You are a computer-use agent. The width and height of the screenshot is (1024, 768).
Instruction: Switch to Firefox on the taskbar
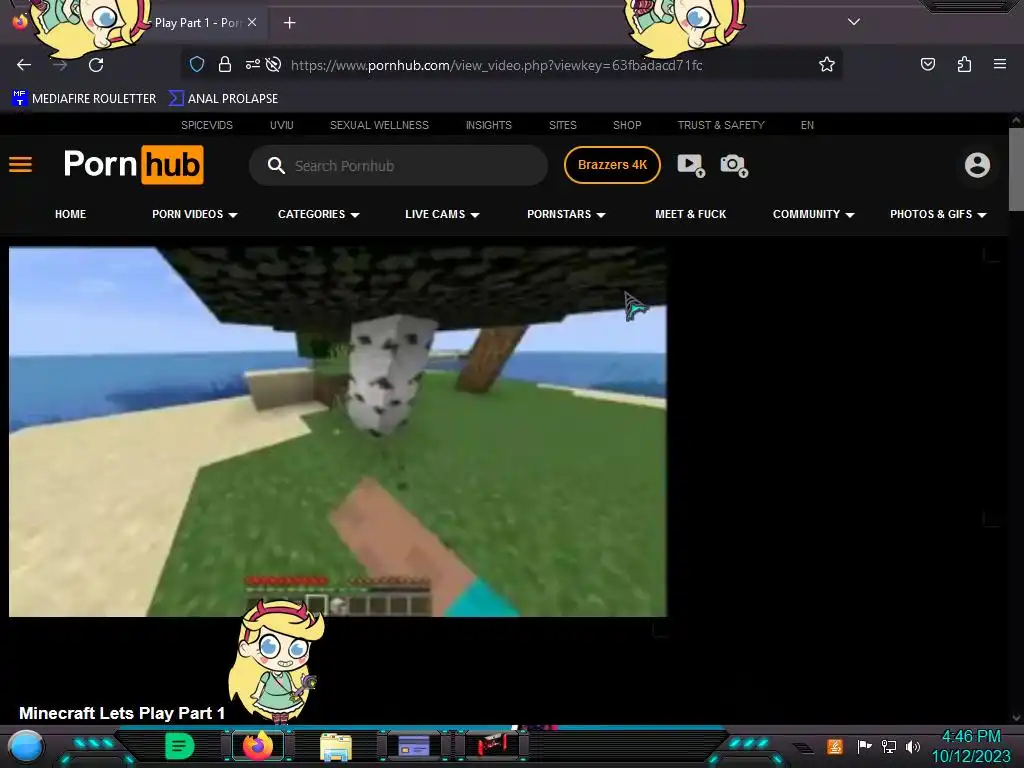pyautogui.click(x=258, y=746)
